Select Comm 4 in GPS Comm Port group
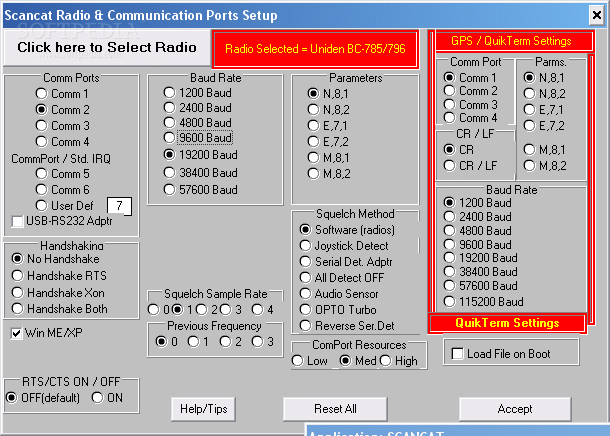 click(x=470, y=117)
